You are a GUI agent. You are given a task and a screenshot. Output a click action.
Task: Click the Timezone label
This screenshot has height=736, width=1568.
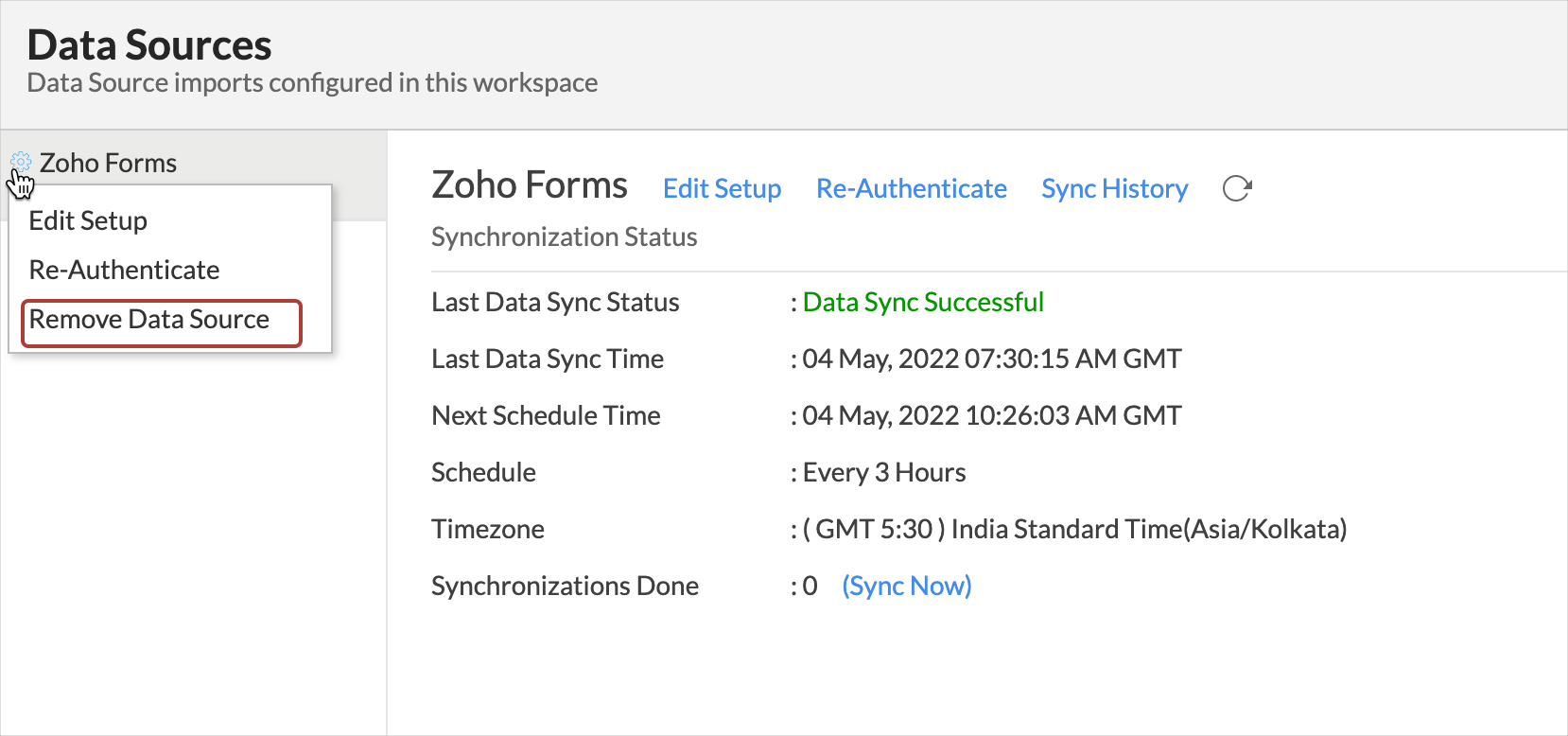click(x=488, y=529)
